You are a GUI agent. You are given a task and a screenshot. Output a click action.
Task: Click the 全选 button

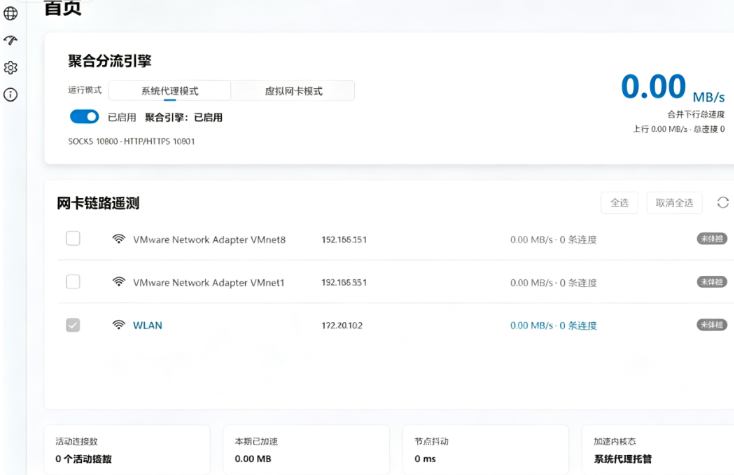(x=619, y=203)
